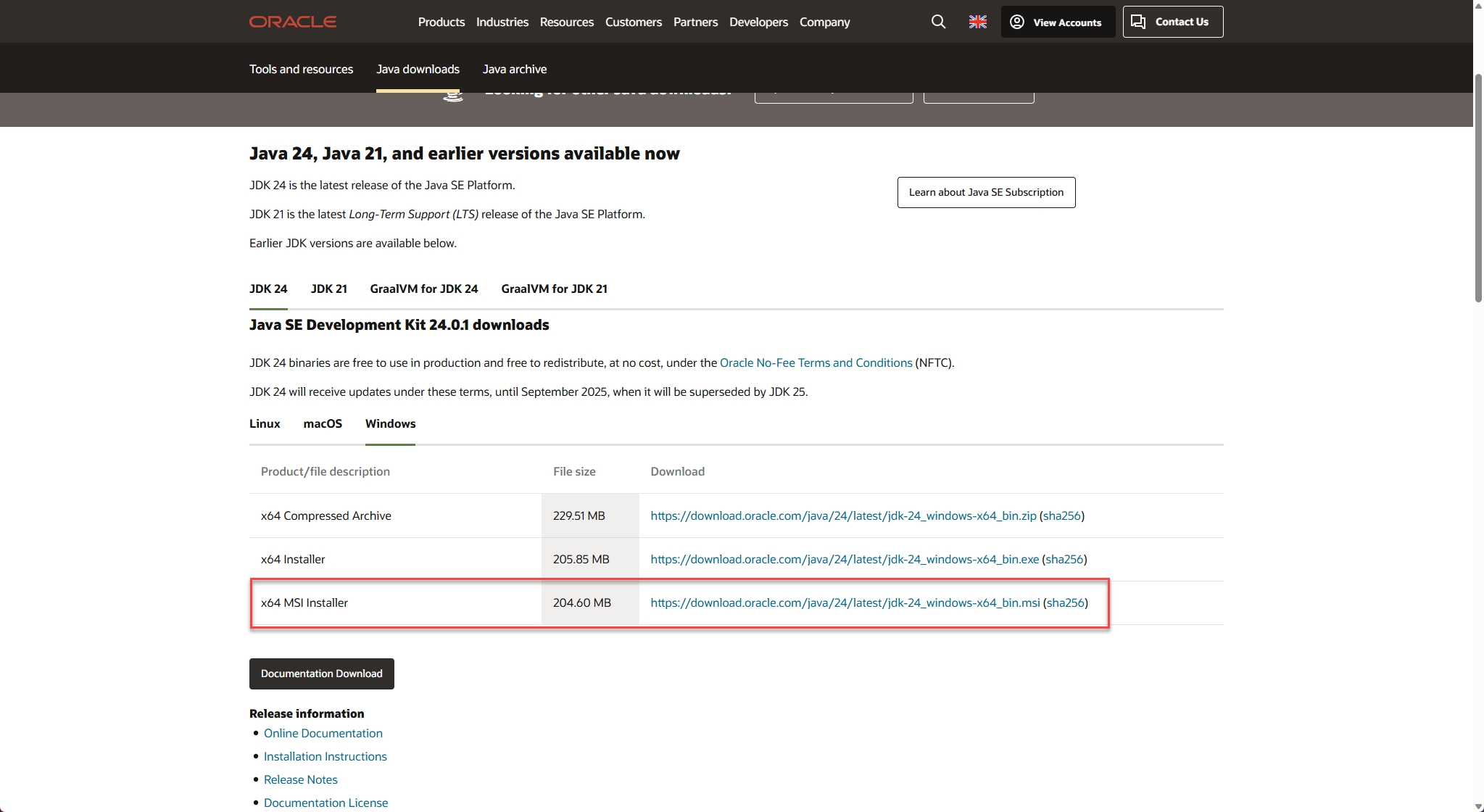Click the Oracle logo

(293, 22)
